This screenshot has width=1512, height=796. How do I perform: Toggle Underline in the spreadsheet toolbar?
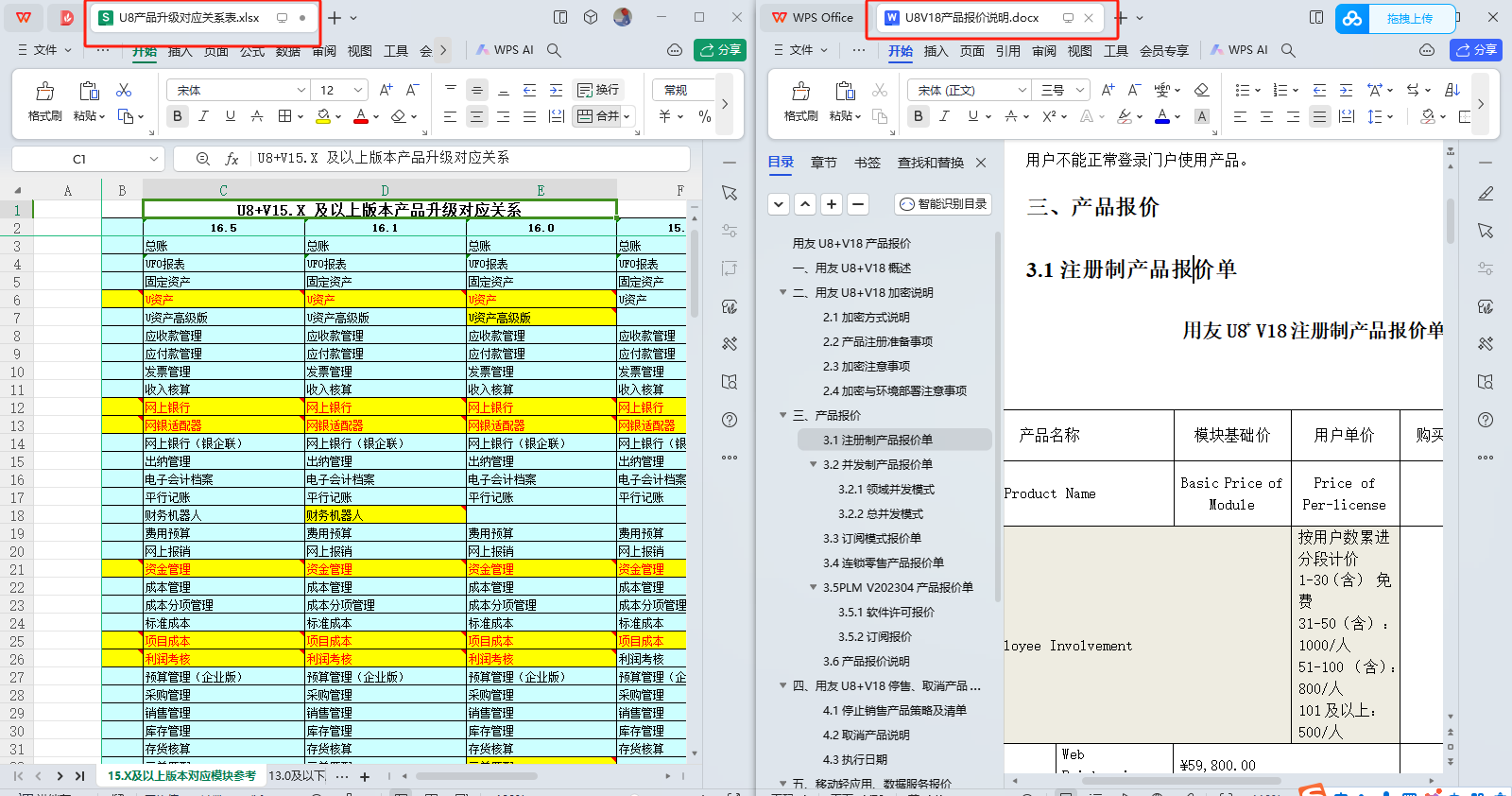tap(230, 116)
